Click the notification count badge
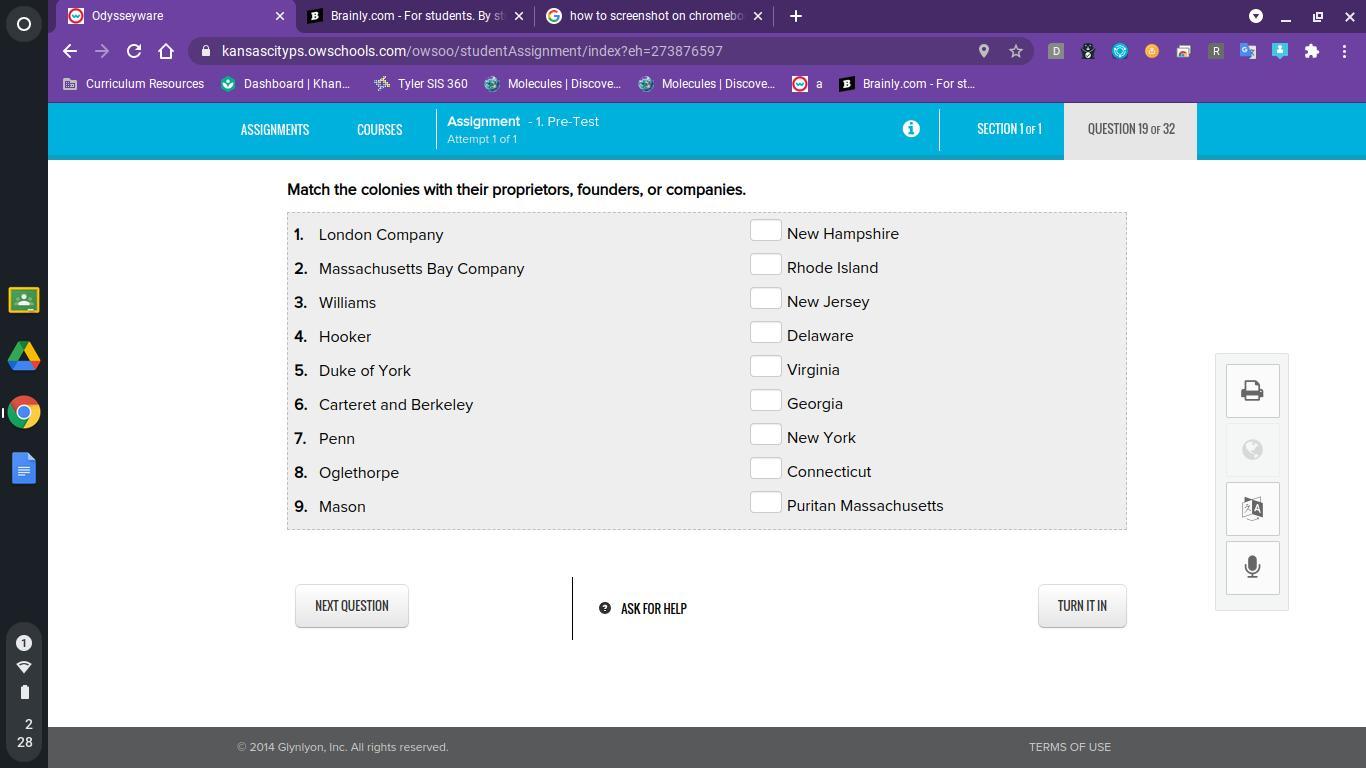This screenshot has height=768, width=1366. [x=24, y=643]
